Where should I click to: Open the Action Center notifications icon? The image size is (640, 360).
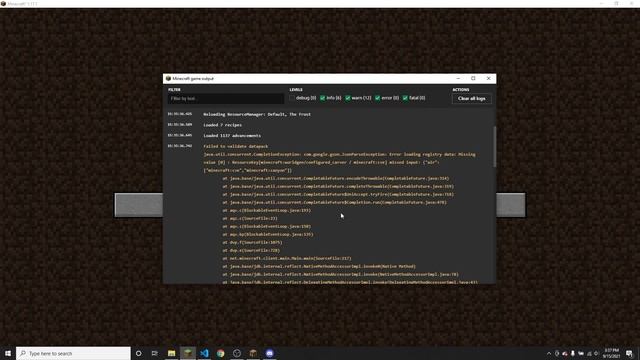pos(629,353)
